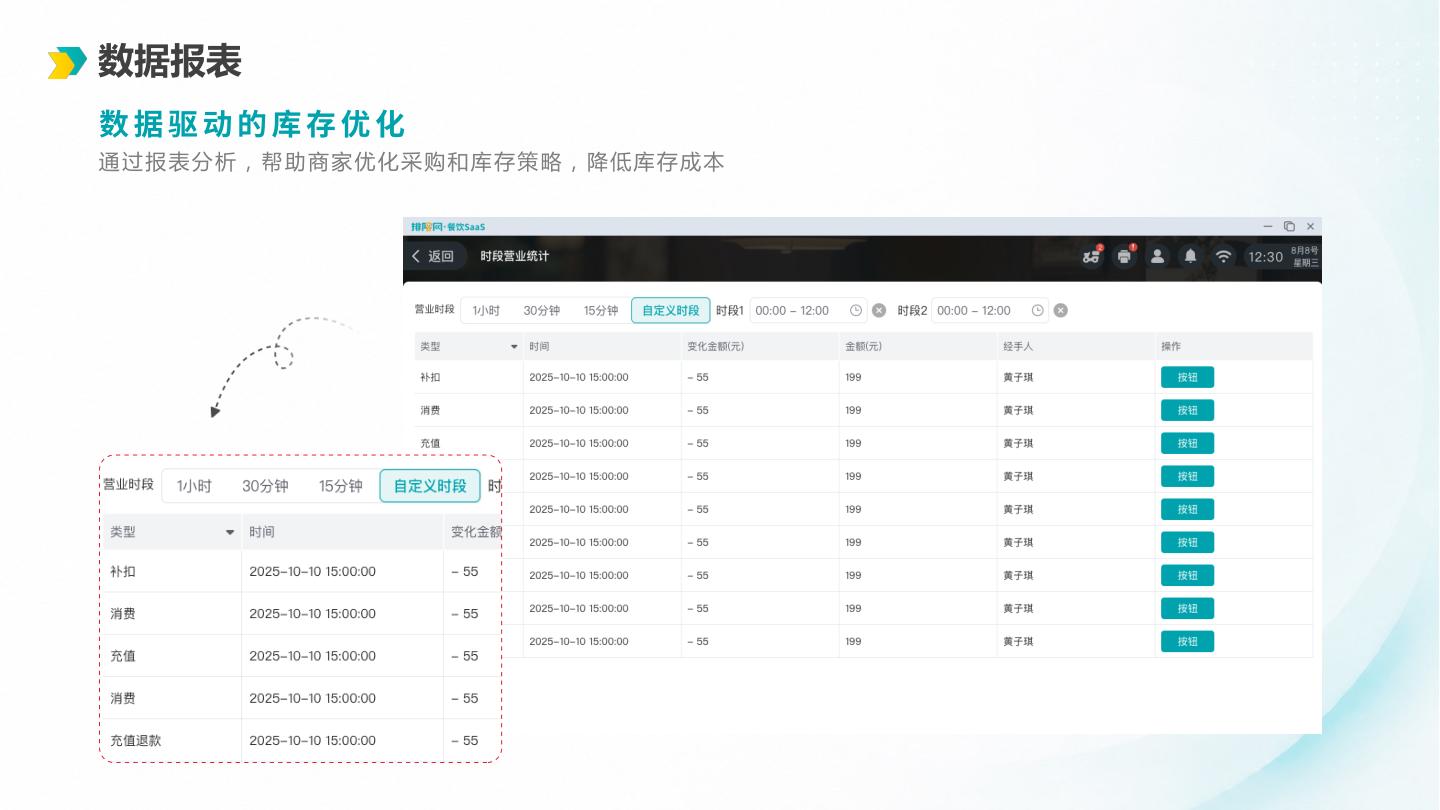Click the 时段营业统计 page title
The width and height of the screenshot is (1440, 810).
click(514, 256)
